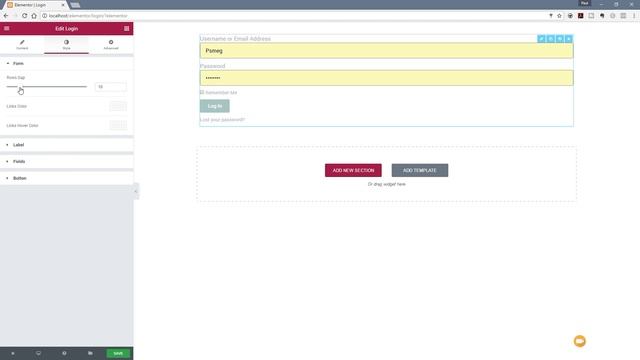Open the templates folder icon
This screenshot has width=640, height=360.
pyautogui.click(x=90, y=353)
